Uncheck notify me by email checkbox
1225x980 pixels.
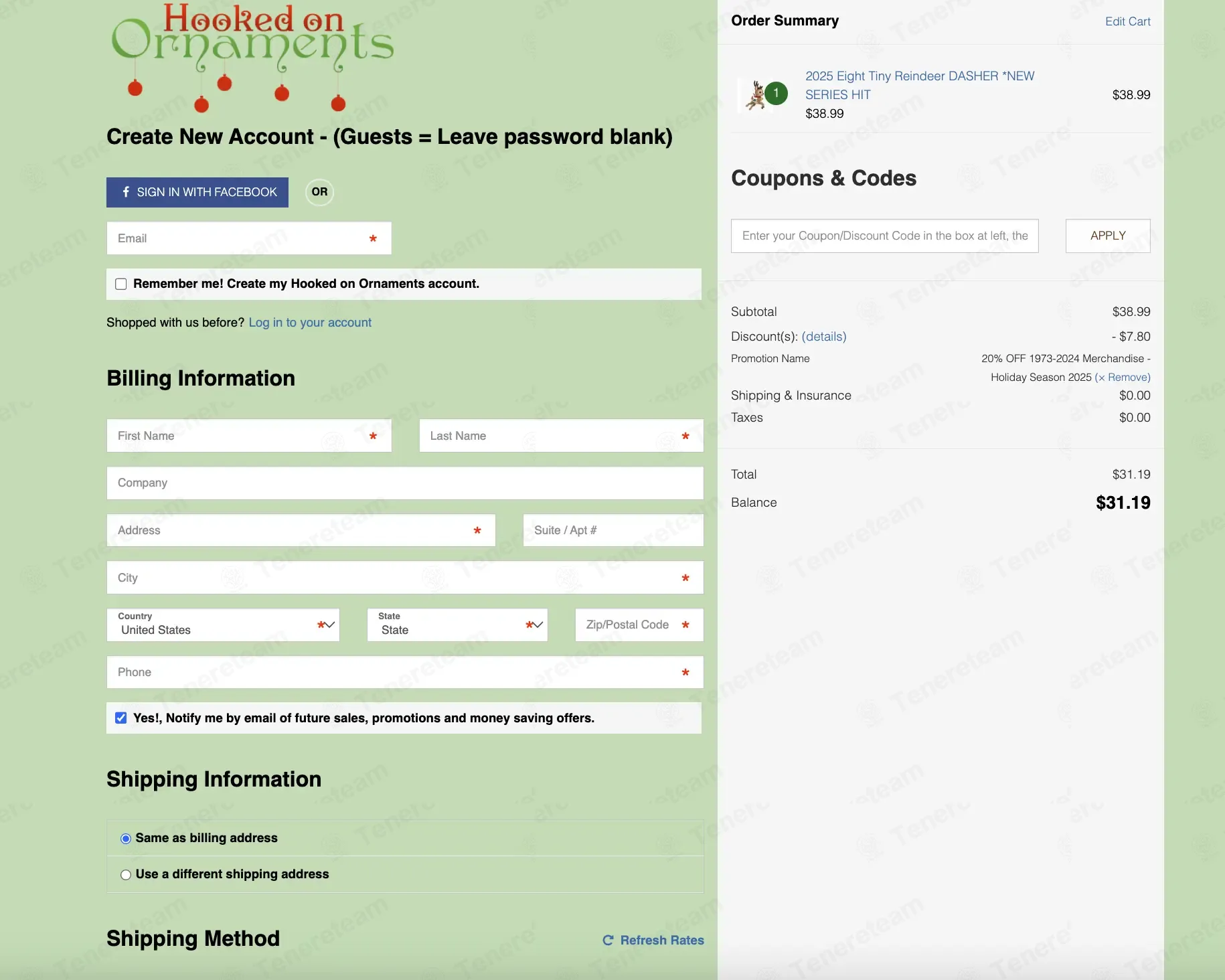coord(121,718)
